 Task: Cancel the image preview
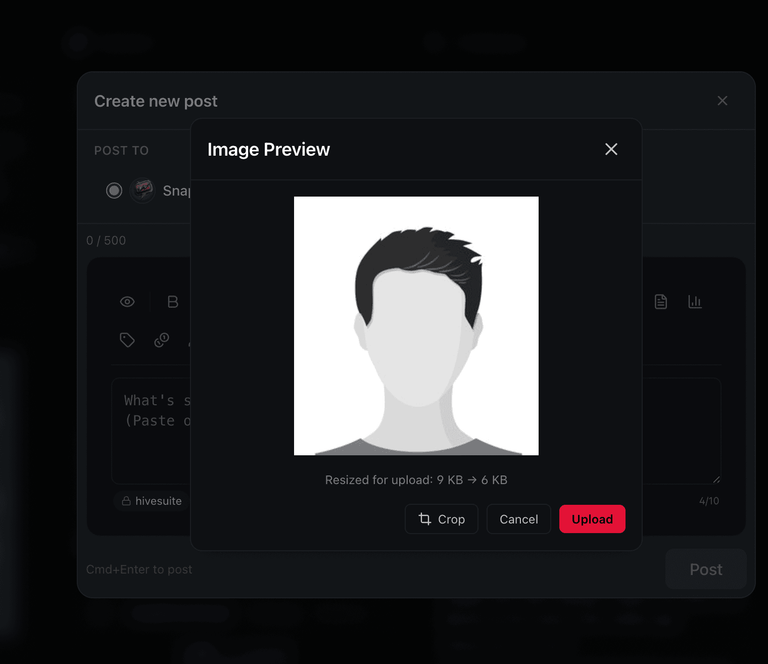pyautogui.click(x=518, y=519)
